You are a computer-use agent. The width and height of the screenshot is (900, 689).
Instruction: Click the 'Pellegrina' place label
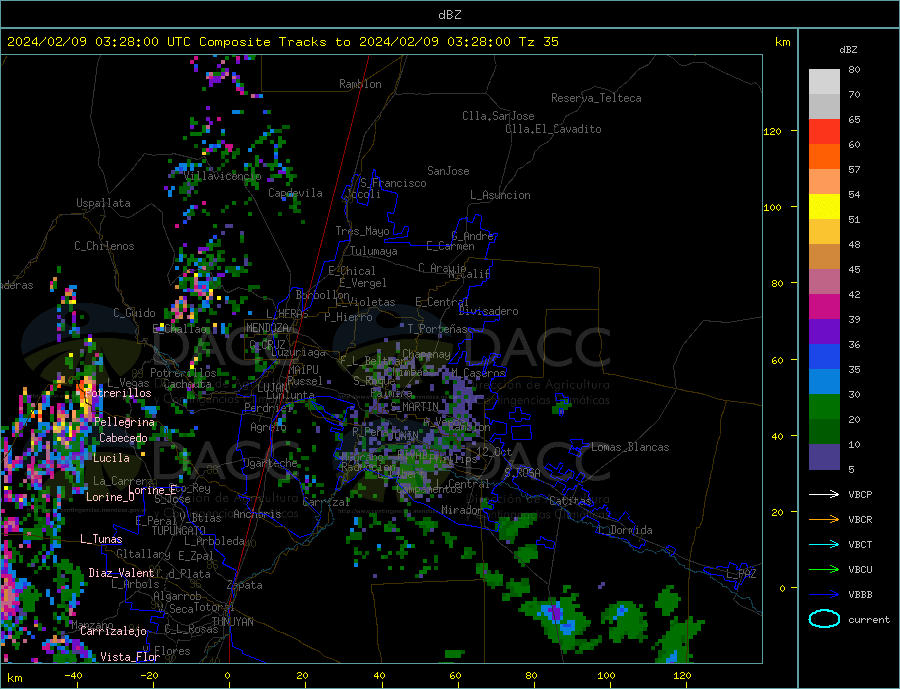click(x=125, y=422)
